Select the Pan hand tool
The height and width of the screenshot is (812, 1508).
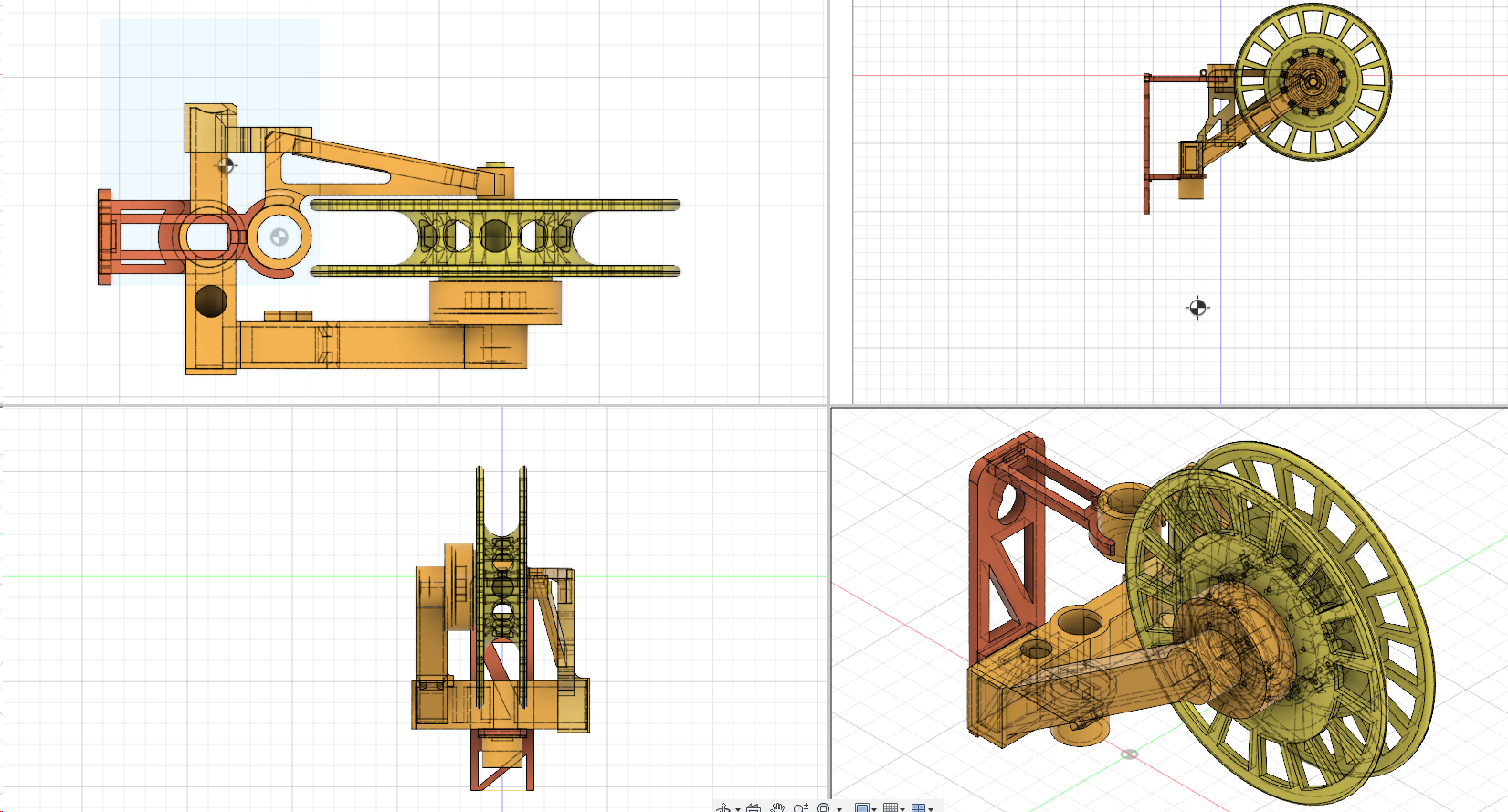777,808
